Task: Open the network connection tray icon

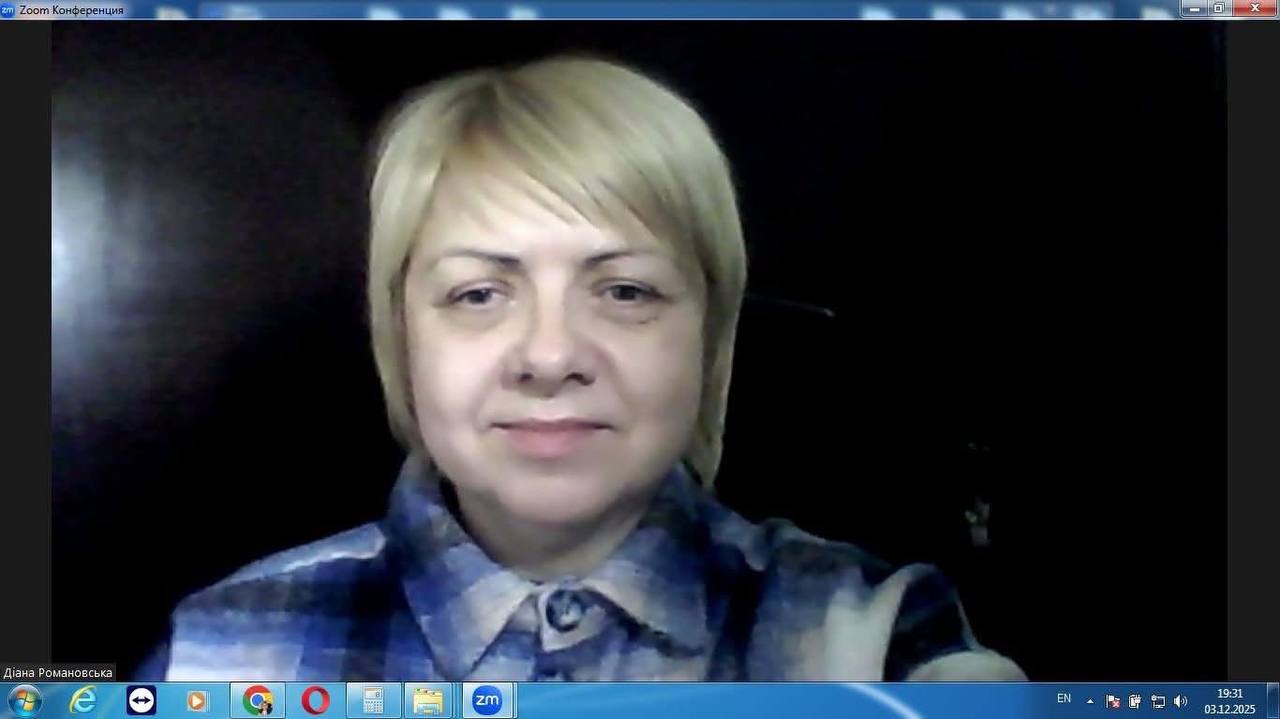Action: [1158, 701]
